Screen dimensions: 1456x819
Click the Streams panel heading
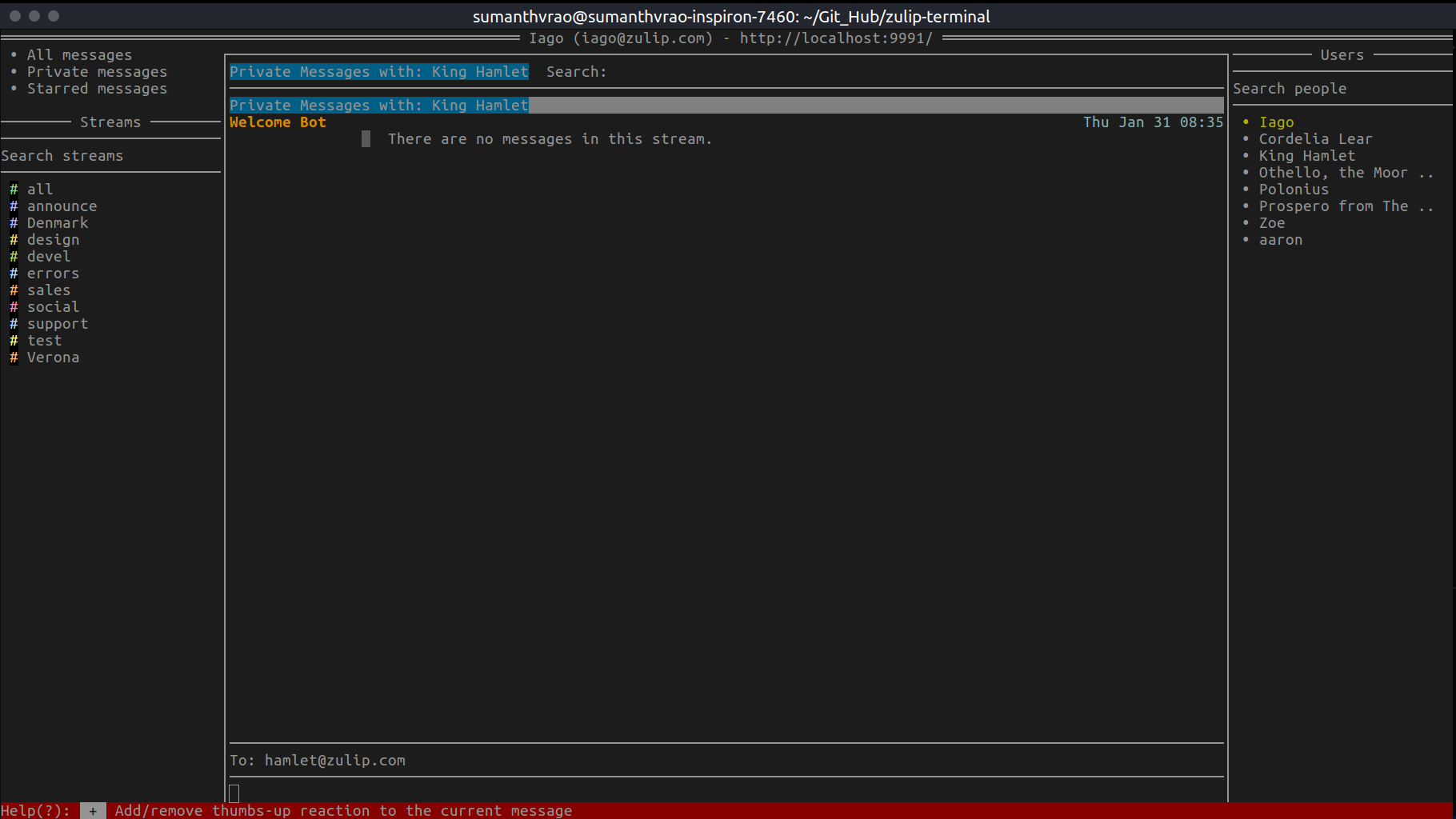tap(110, 122)
